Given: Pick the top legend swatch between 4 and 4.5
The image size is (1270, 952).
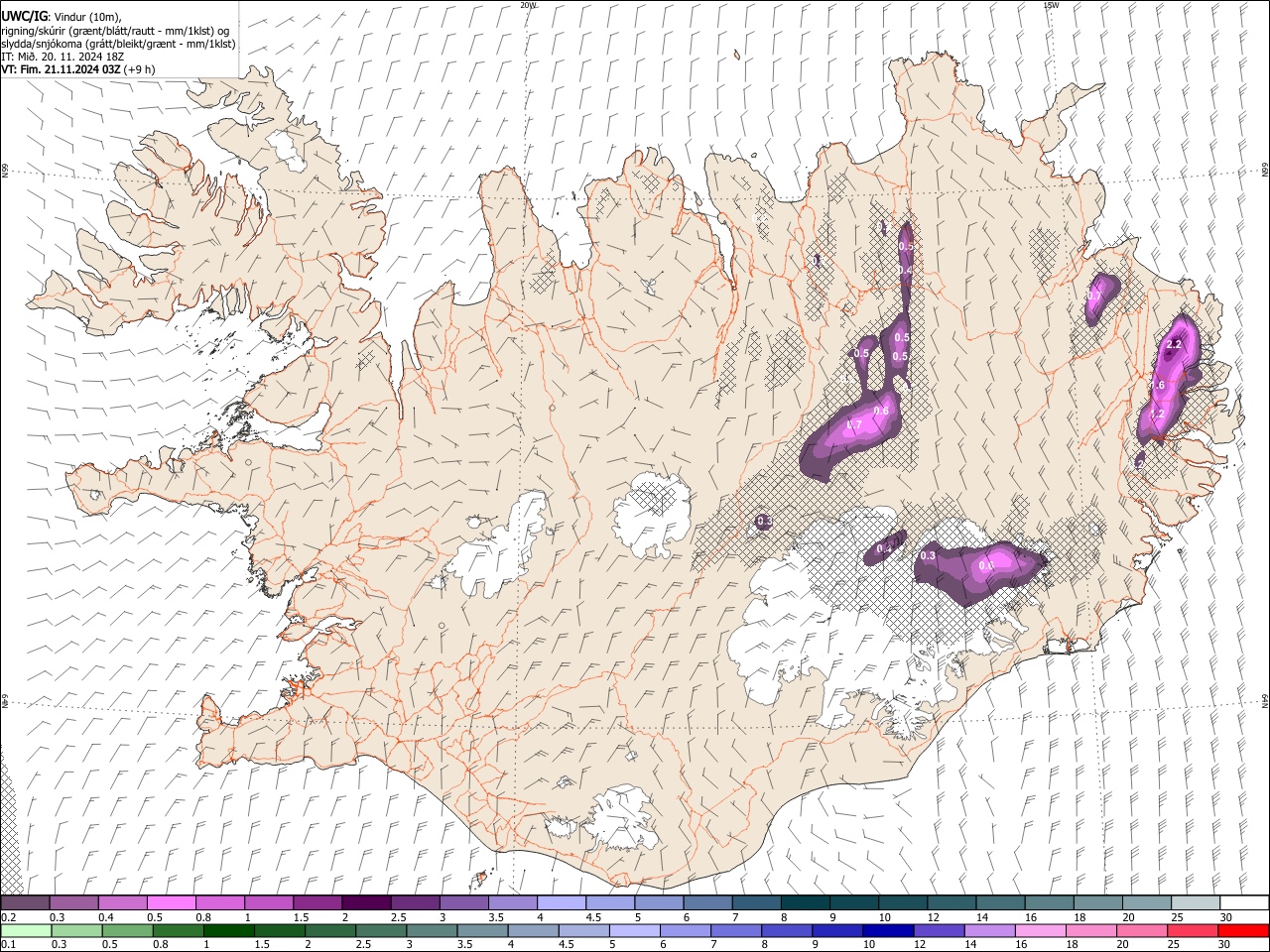Looking at the screenshot, I should [x=561, y=902].
